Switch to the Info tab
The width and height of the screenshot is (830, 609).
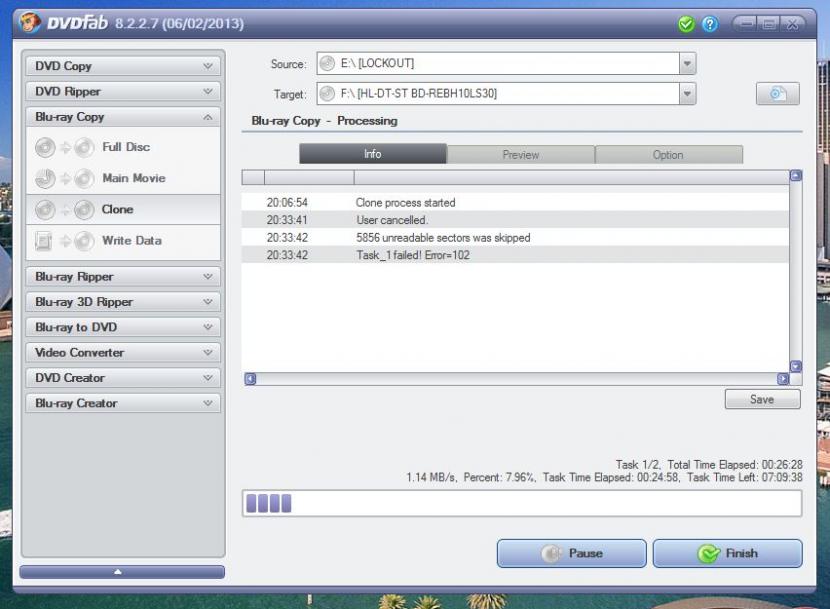point(373,154)
